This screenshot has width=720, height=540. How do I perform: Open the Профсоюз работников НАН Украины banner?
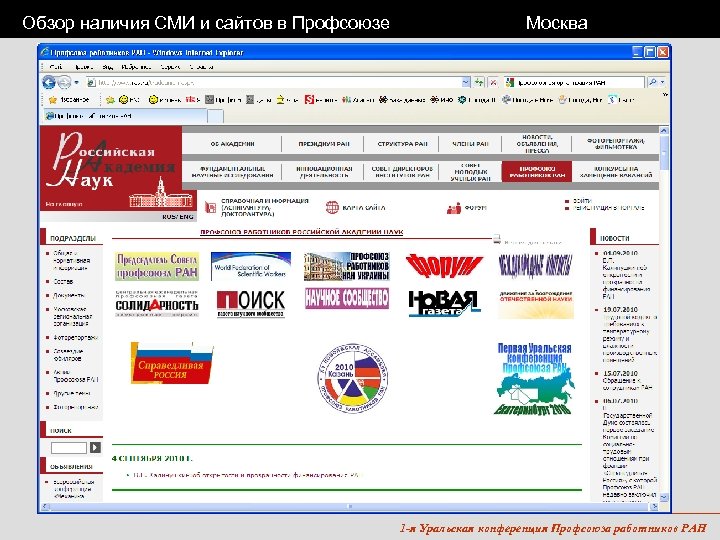pos(347,266)
